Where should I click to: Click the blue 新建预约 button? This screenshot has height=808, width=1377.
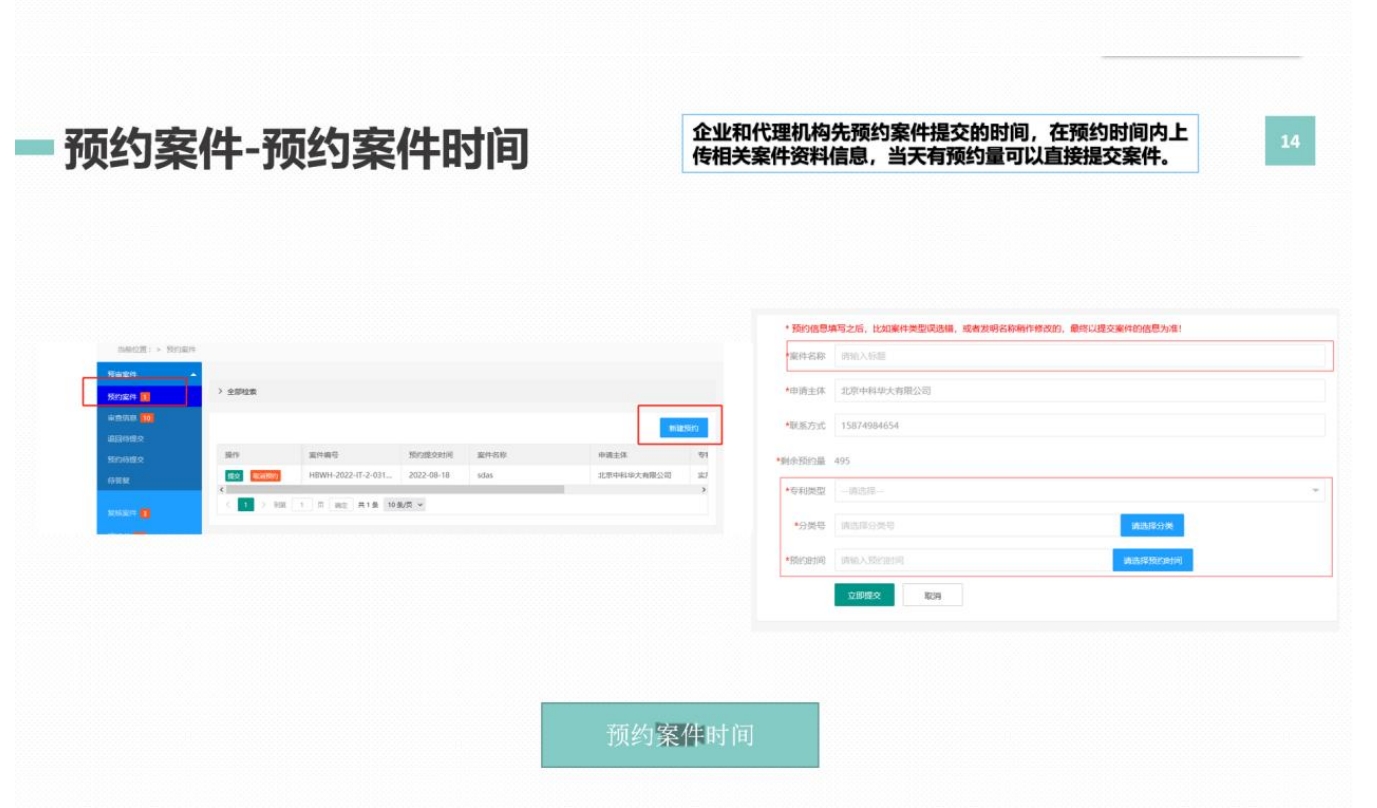684,428
